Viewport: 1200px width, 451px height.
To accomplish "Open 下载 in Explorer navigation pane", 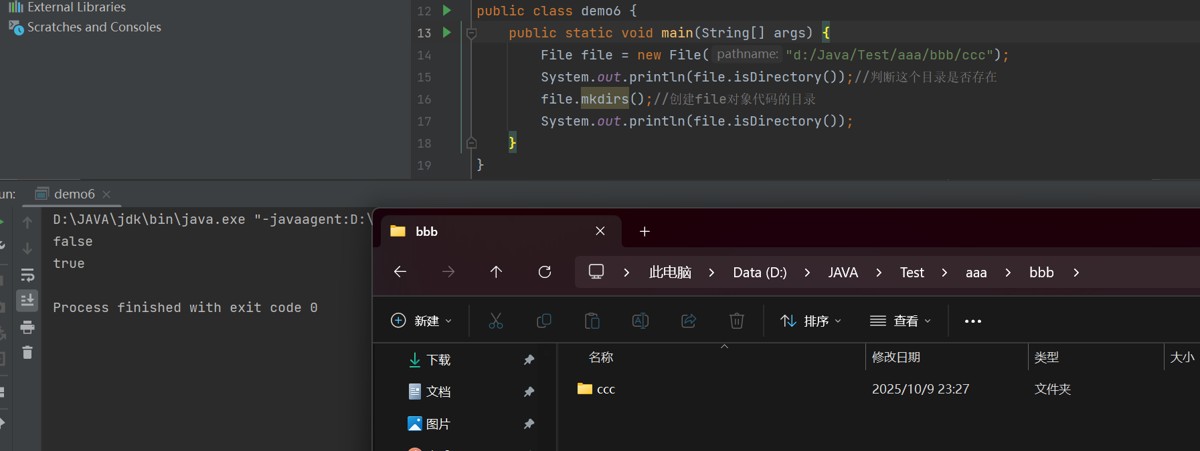I will [438, 360].
